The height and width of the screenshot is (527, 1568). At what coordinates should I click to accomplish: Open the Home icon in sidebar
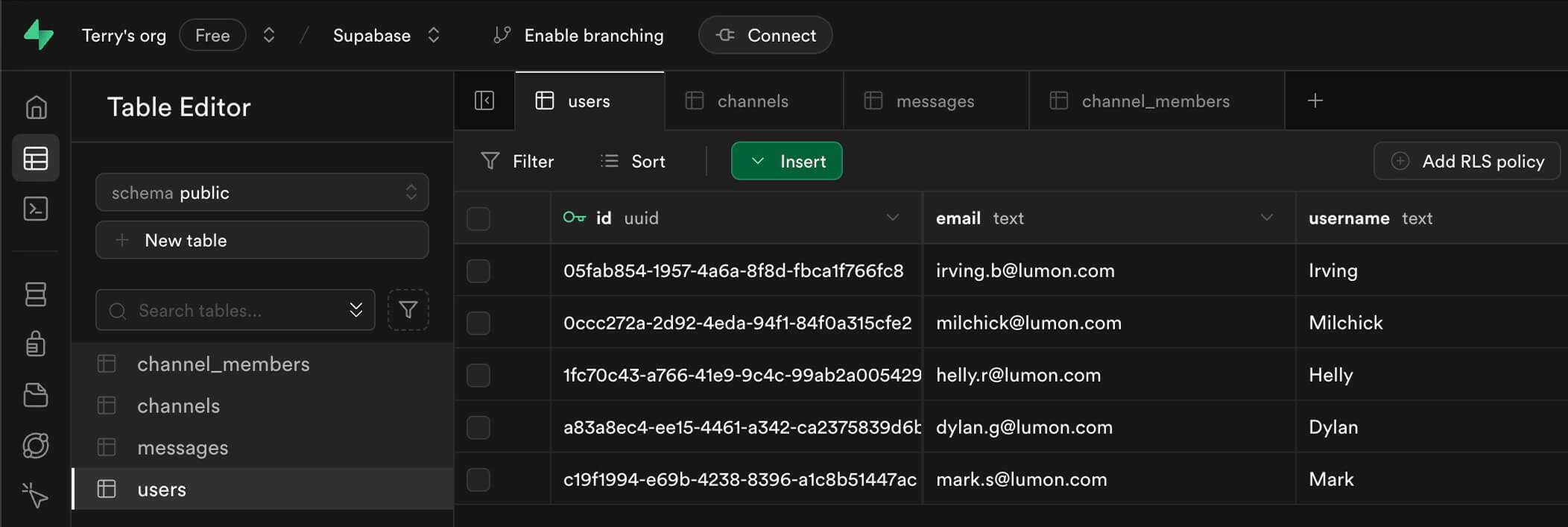(36, 107)
